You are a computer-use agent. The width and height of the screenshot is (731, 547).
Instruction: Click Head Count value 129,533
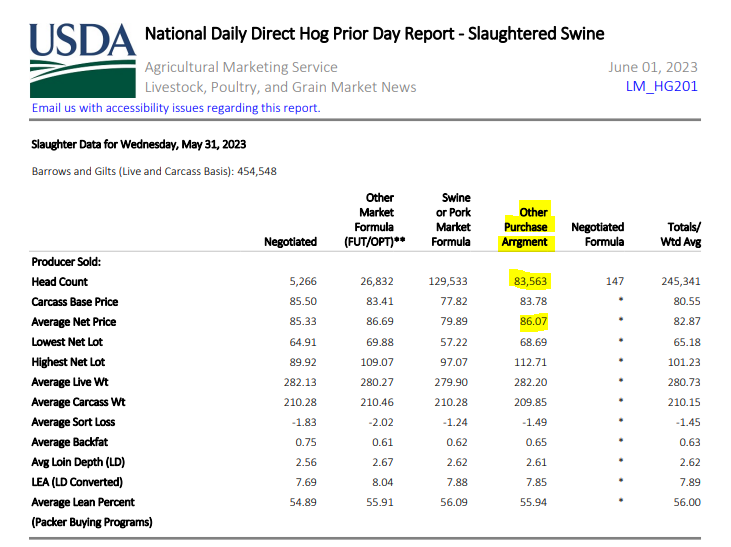click(x=448, y=281)
